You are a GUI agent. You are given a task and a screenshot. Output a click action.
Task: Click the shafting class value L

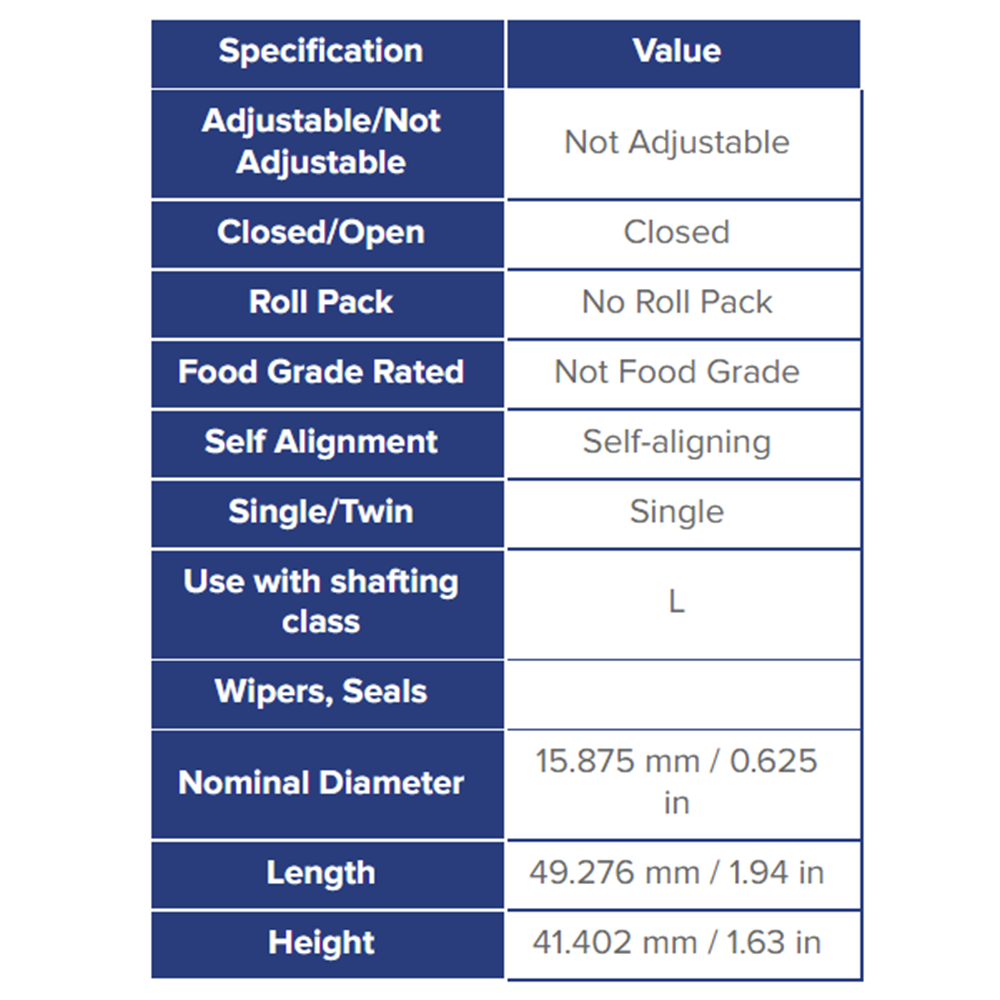click(x=677, y=601)
